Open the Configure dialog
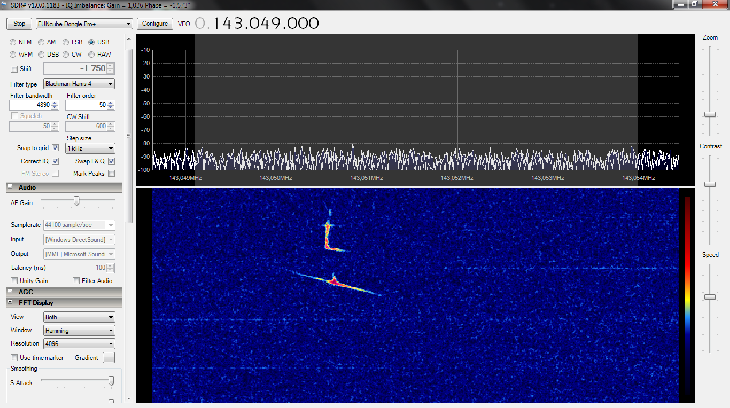 (x=154, y=21)
